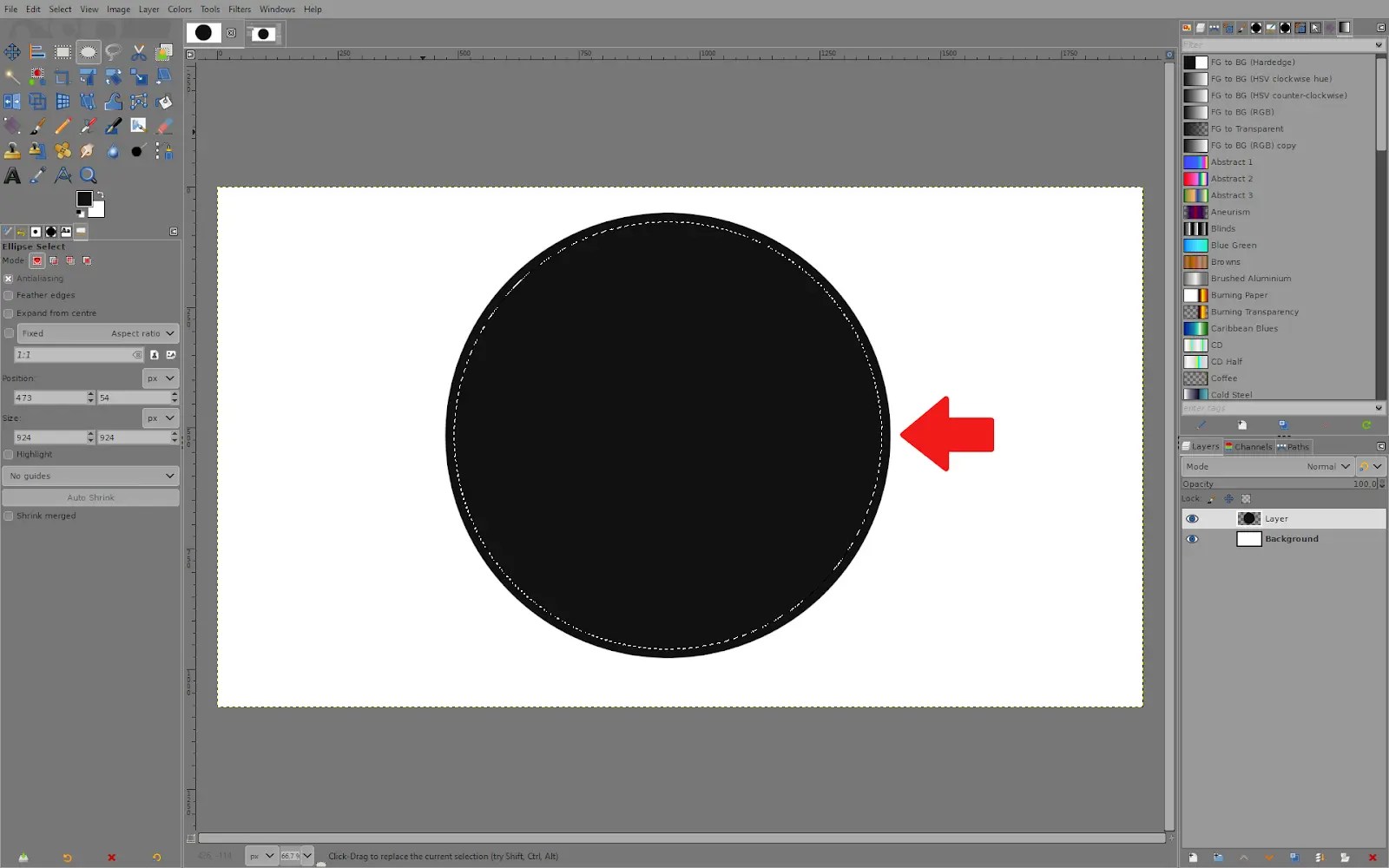Select the Clone stamp tool
This screenshot has height=868, width=1389.
(x=12, y=150)
